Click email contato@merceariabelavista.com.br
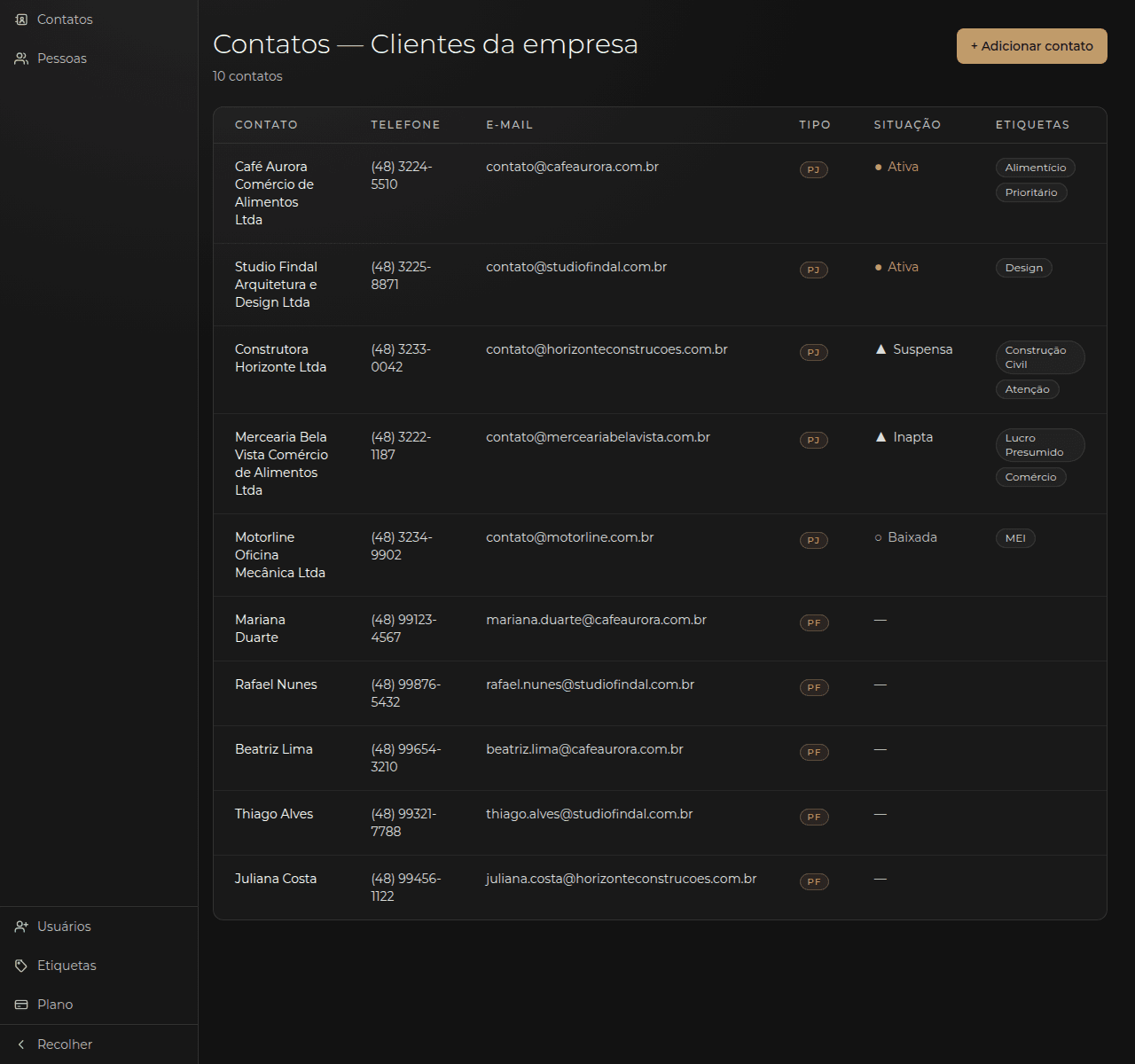This screenshot has height=1064, width=1135. pos(598,437)
